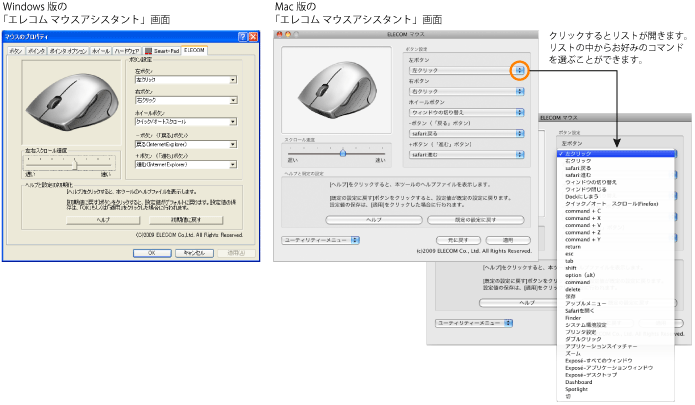Select command + Z in the list
695x405 pixels.
[x=616, y=232]
